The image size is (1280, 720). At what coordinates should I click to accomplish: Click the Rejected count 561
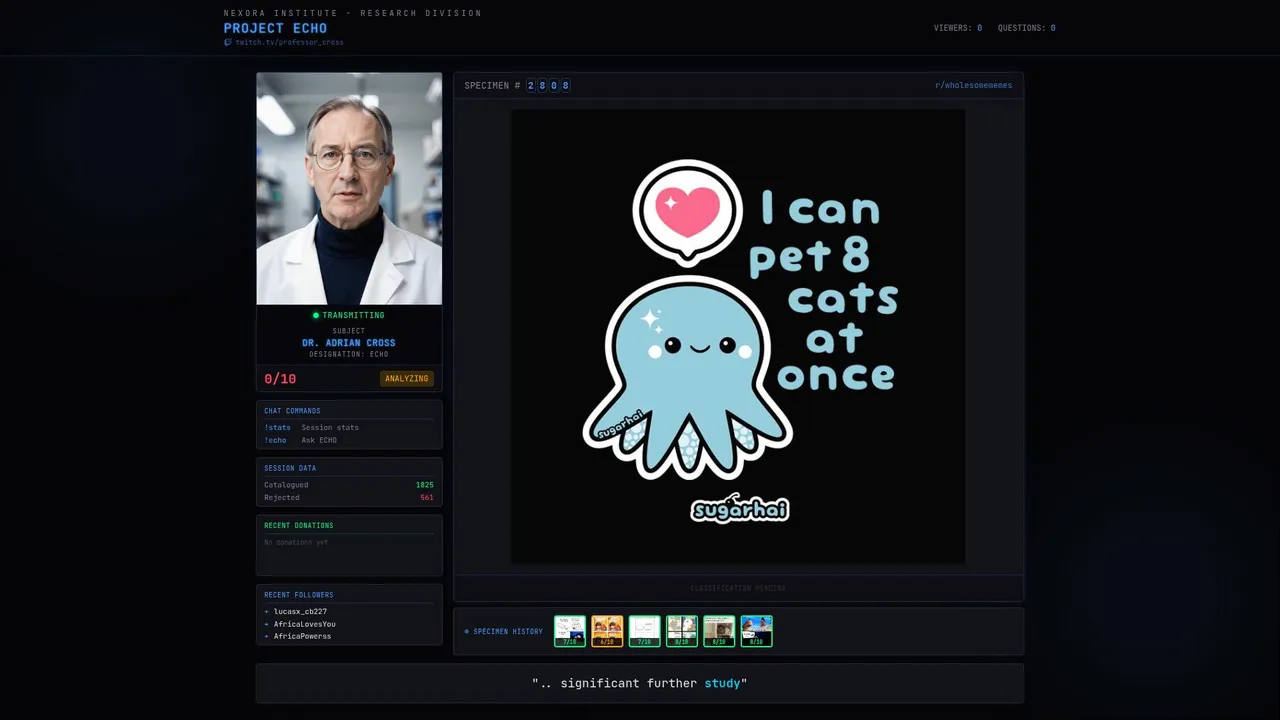tap(427, 497)
